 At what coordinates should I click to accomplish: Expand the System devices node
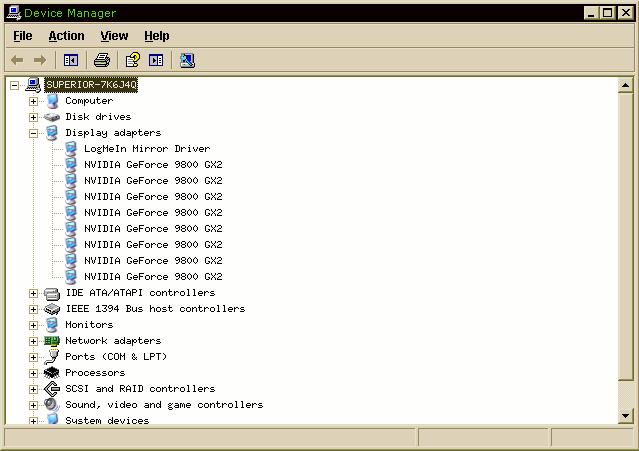click(x=33, y=421)
